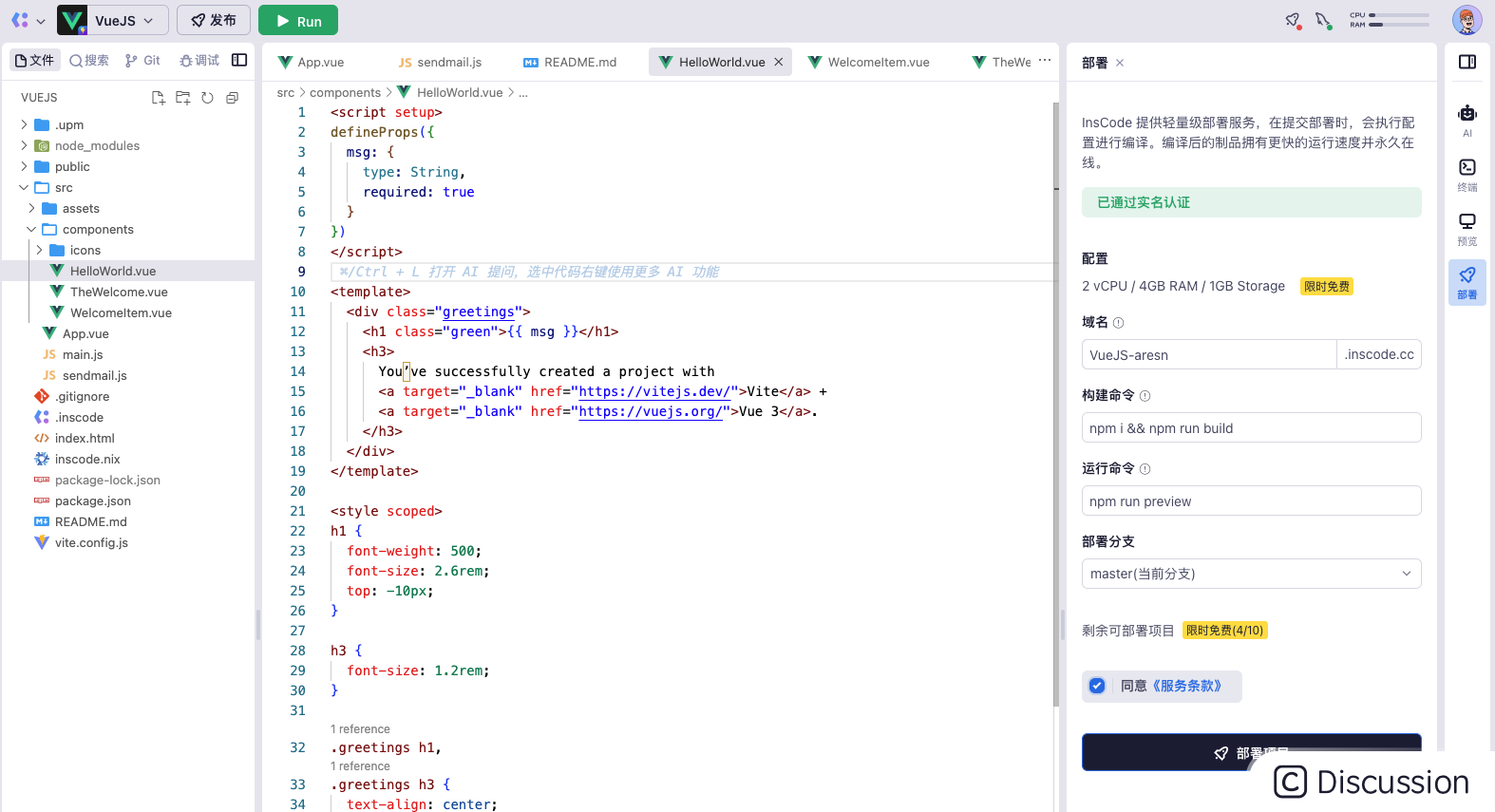Screen dimensions: 1495x812
Task: Click the toolbar icon beside the CPU meter
Action: 1323,20
